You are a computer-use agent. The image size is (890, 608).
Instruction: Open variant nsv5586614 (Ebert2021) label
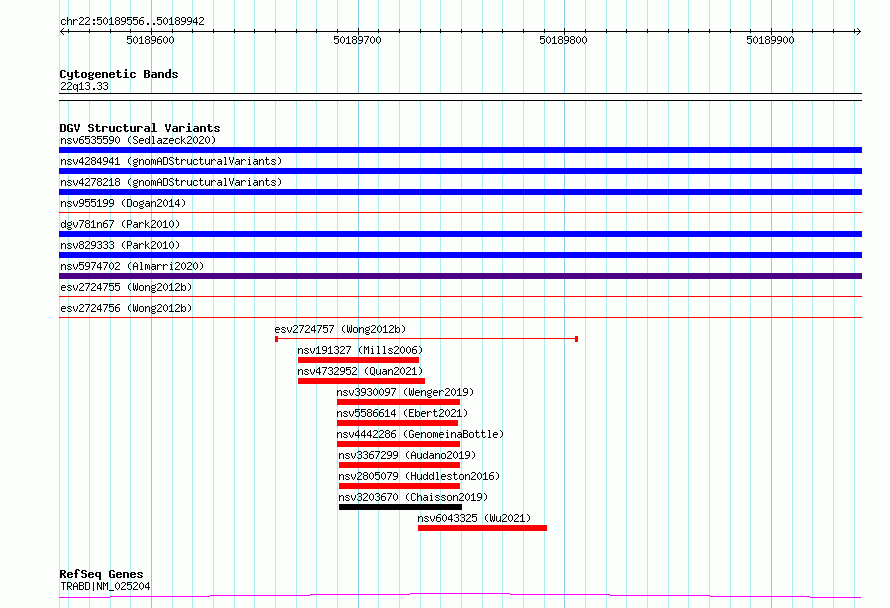click(402, 413)
